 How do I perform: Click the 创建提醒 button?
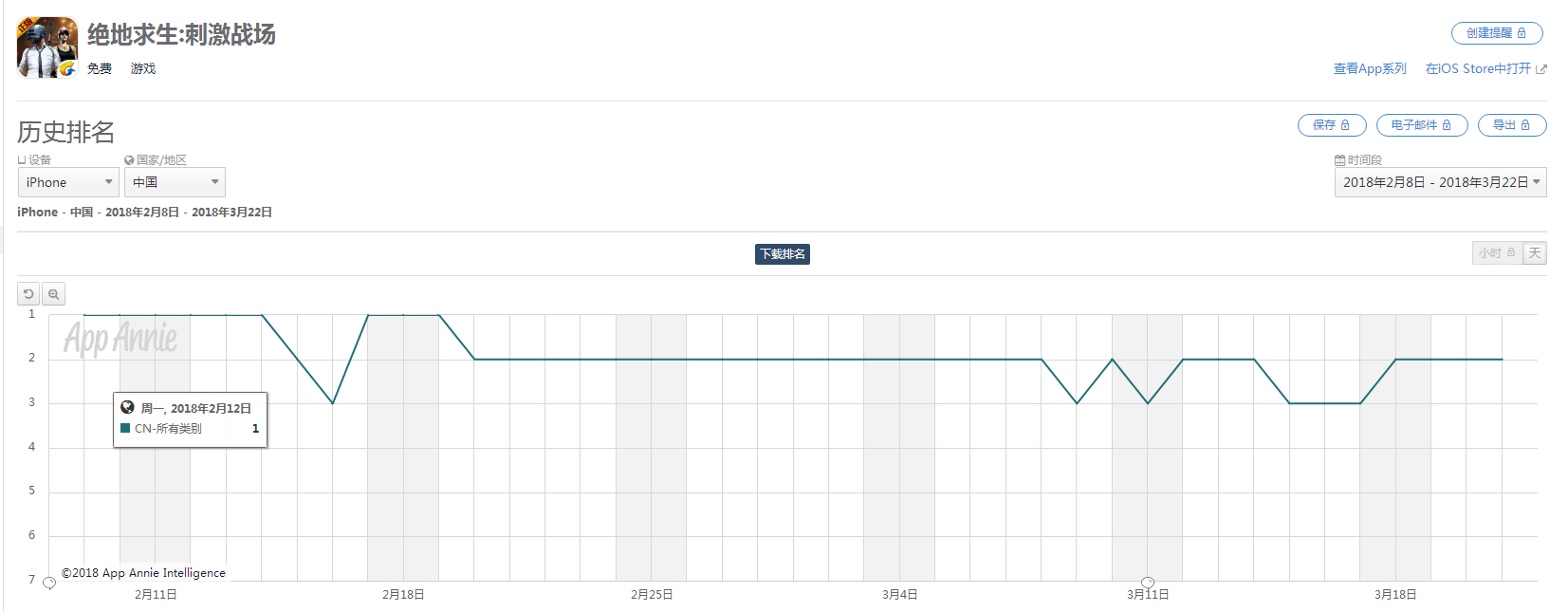tap(1497, 33)
